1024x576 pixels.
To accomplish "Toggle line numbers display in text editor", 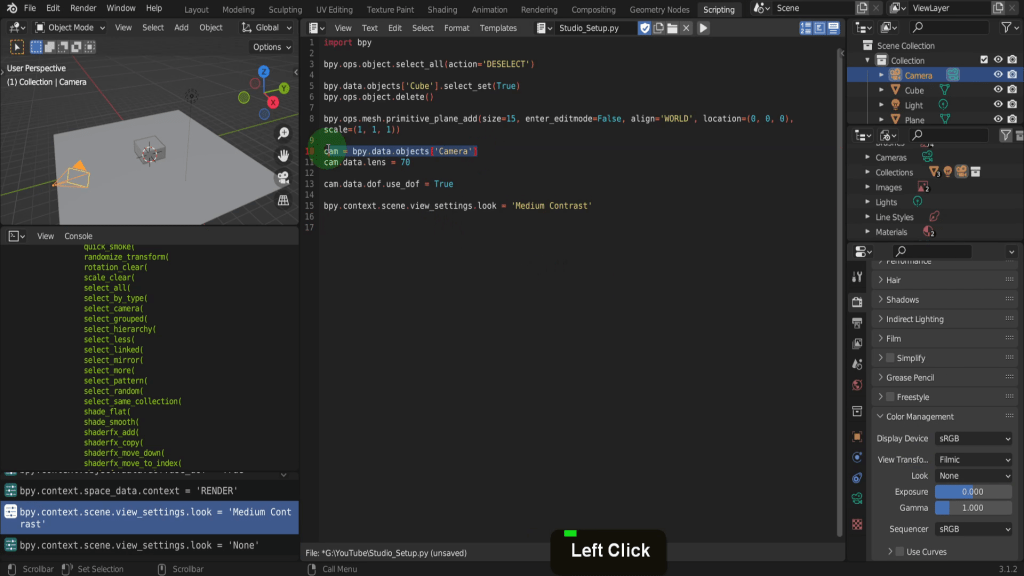I will click(x=805, y=28).
